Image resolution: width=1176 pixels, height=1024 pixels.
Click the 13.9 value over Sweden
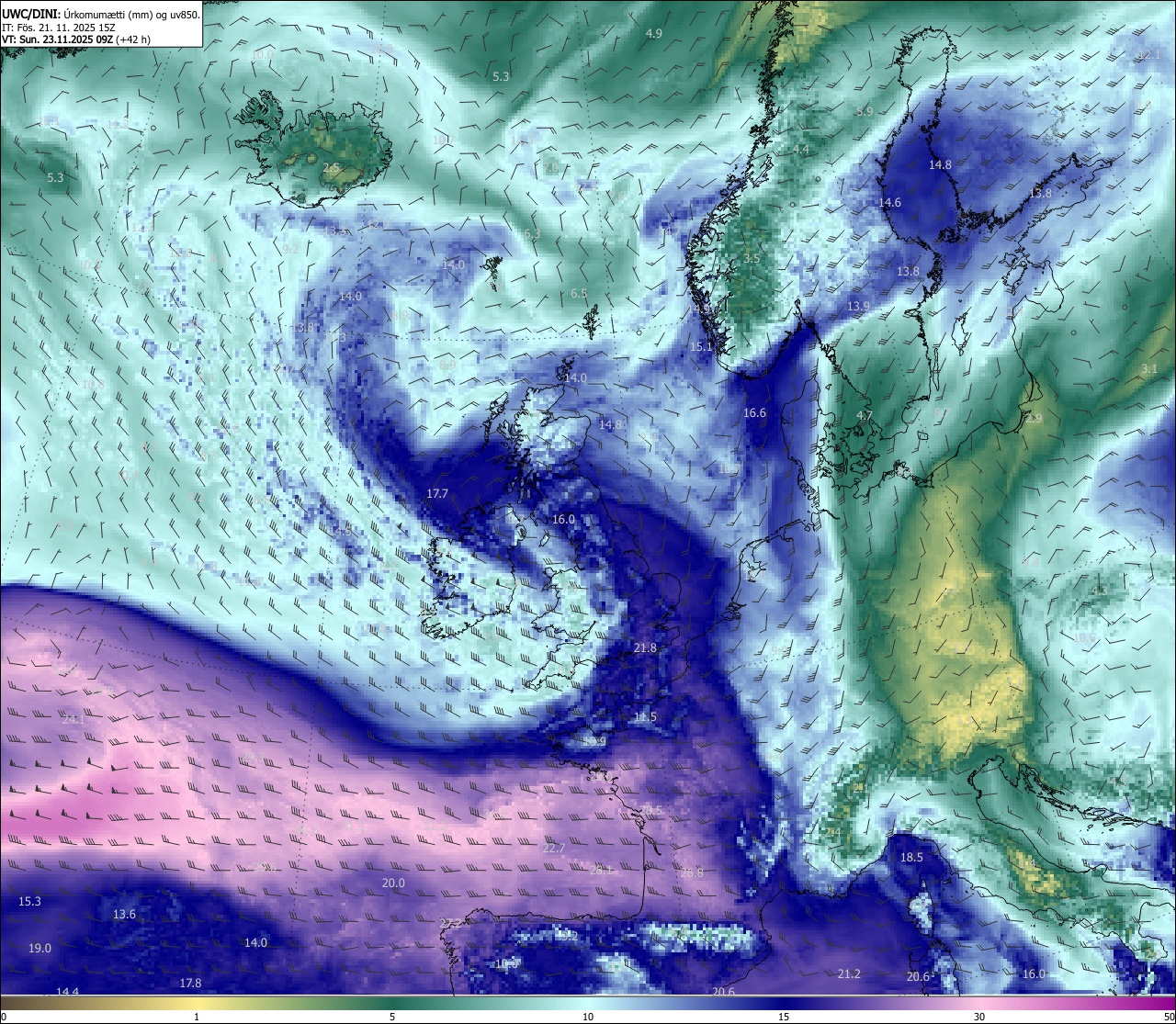(x=858, y=306)
